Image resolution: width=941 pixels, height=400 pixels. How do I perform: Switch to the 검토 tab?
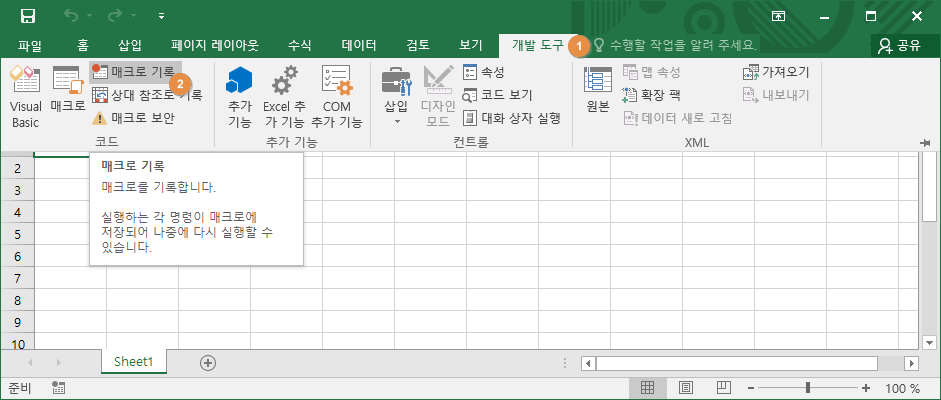coord(418,45)
